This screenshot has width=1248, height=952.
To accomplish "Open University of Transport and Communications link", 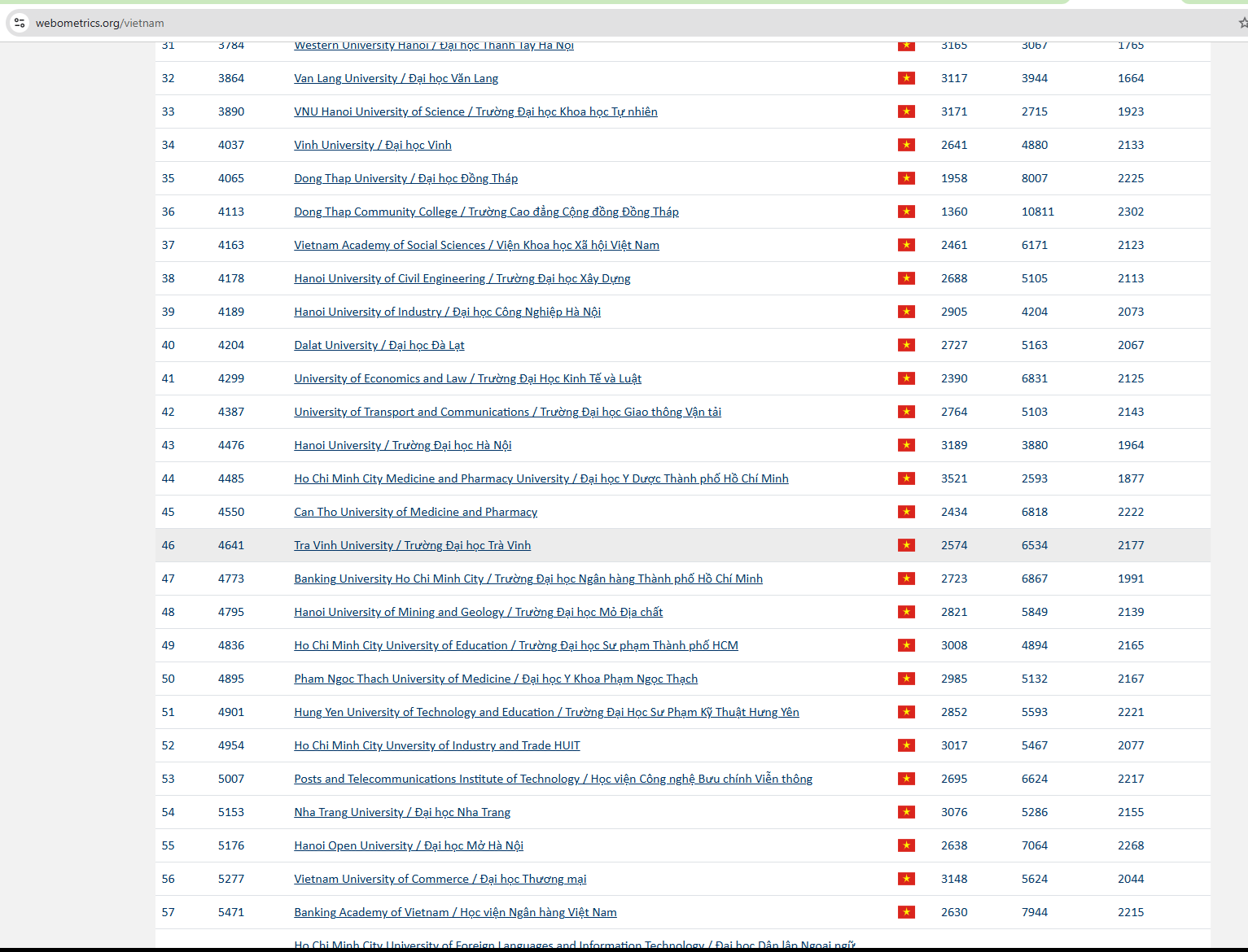I will click(507, 412).
